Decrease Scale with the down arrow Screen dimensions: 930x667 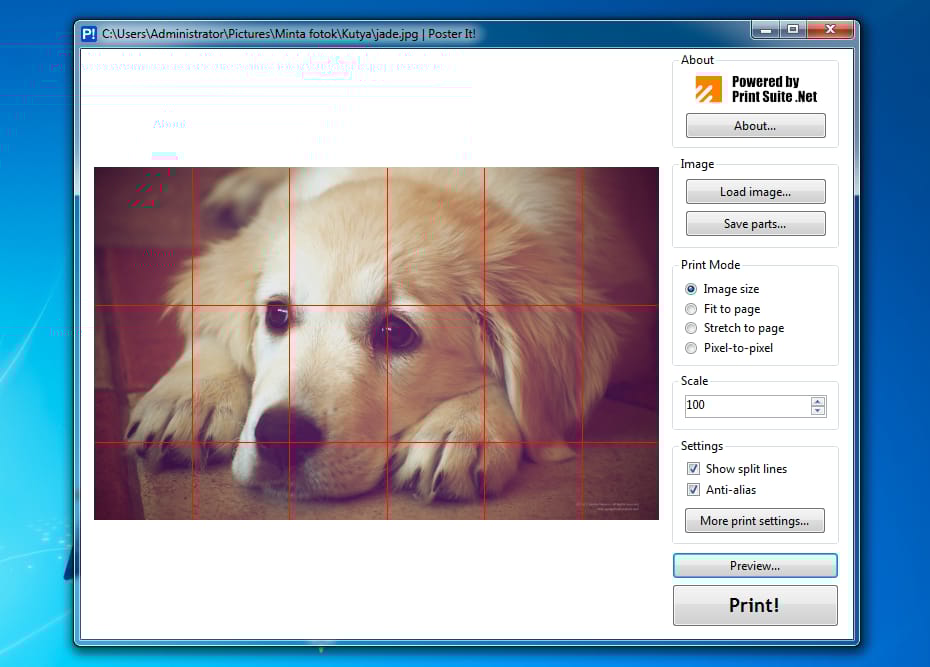(x=818, y=410)
